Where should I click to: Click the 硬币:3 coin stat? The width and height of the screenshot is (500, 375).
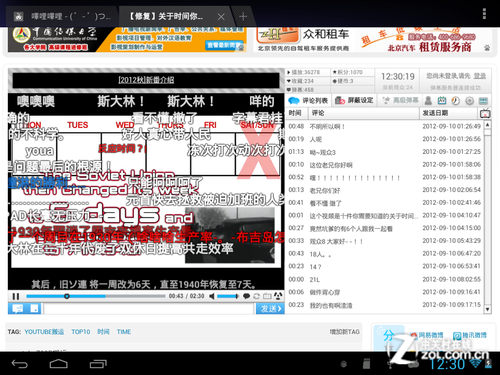pyautogui.click(x=343, y=81)
